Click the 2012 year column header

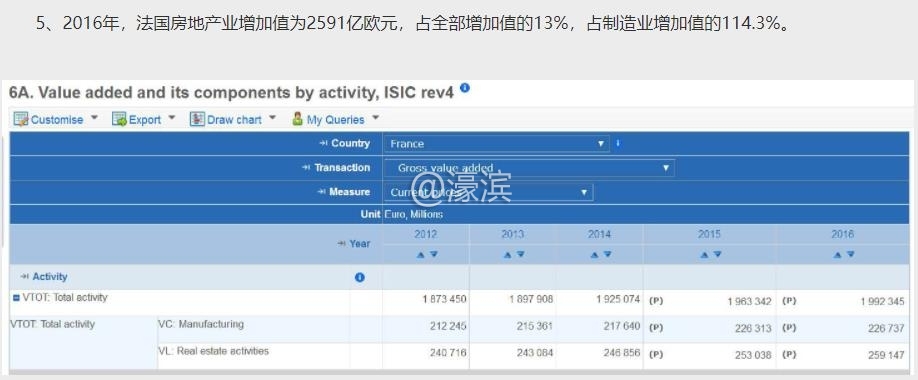point(426,234)
